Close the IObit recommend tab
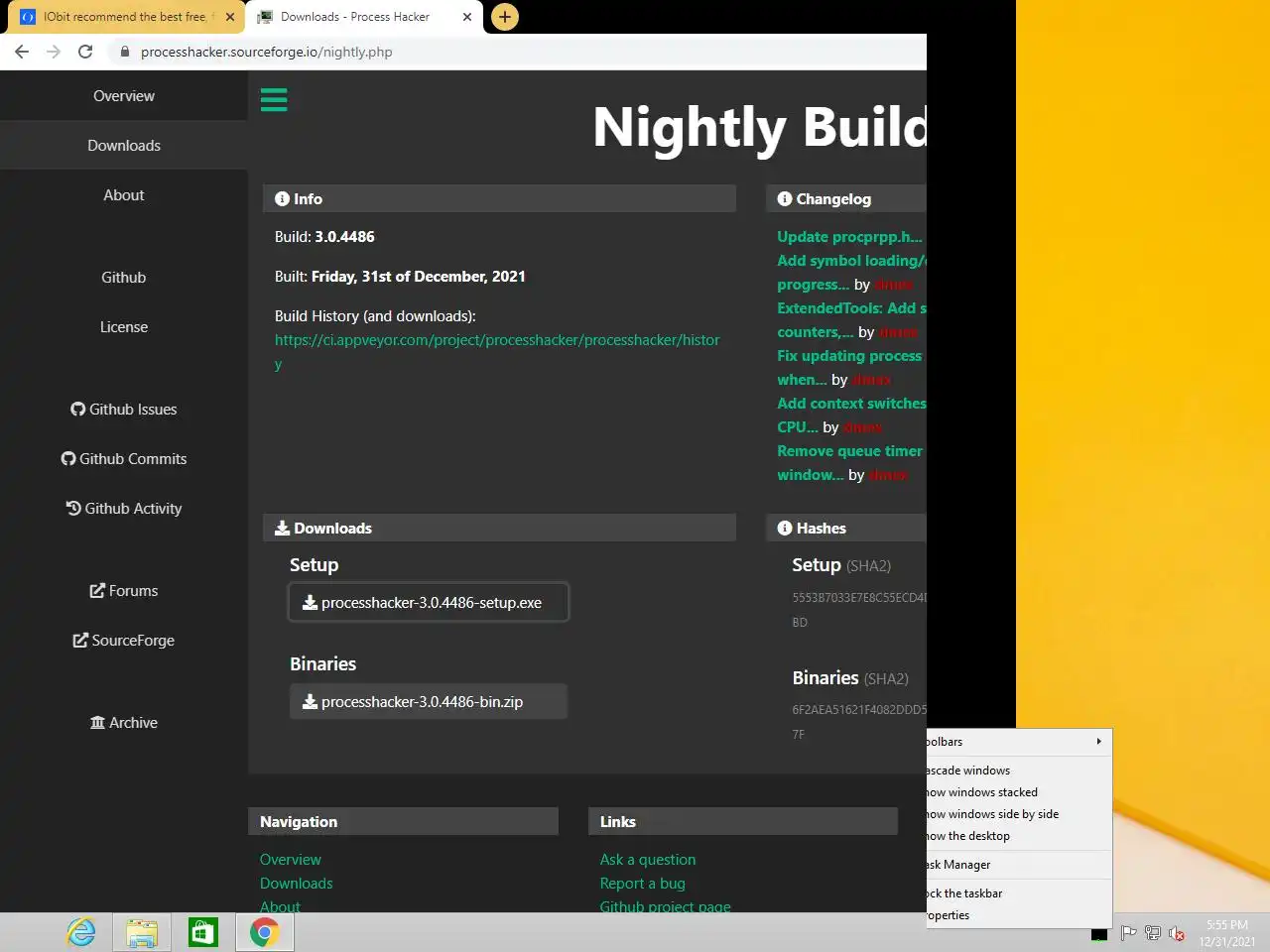The width and height of the screenshot is (1270, 952). tap(230, 17)
